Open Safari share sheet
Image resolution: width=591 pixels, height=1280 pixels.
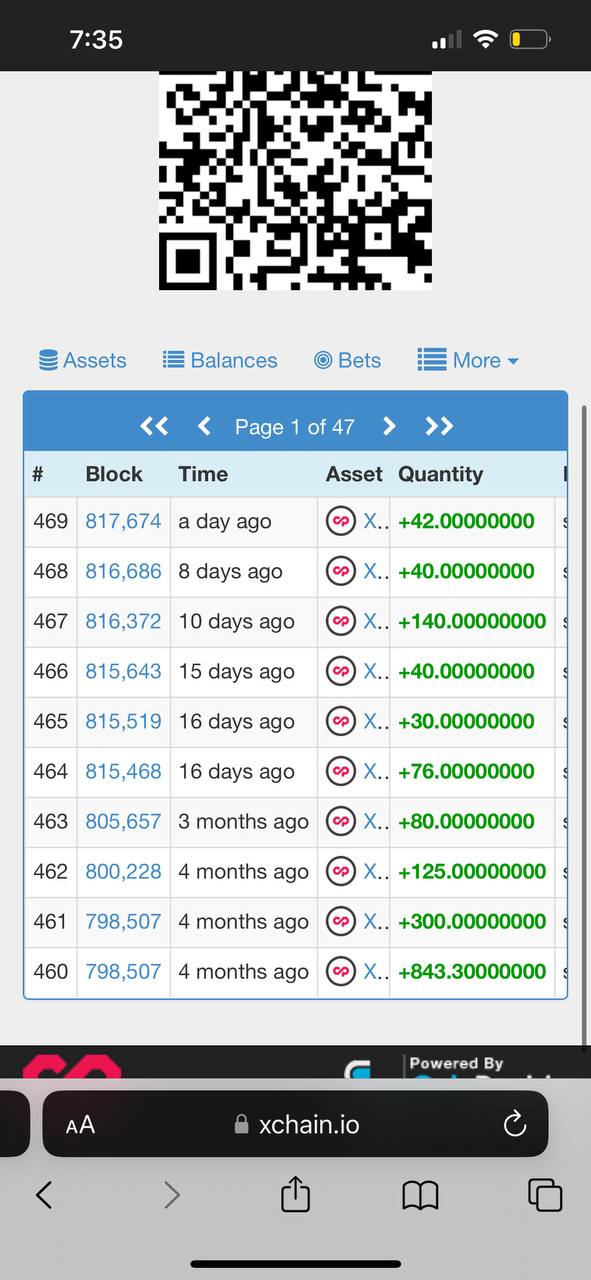295,1193
